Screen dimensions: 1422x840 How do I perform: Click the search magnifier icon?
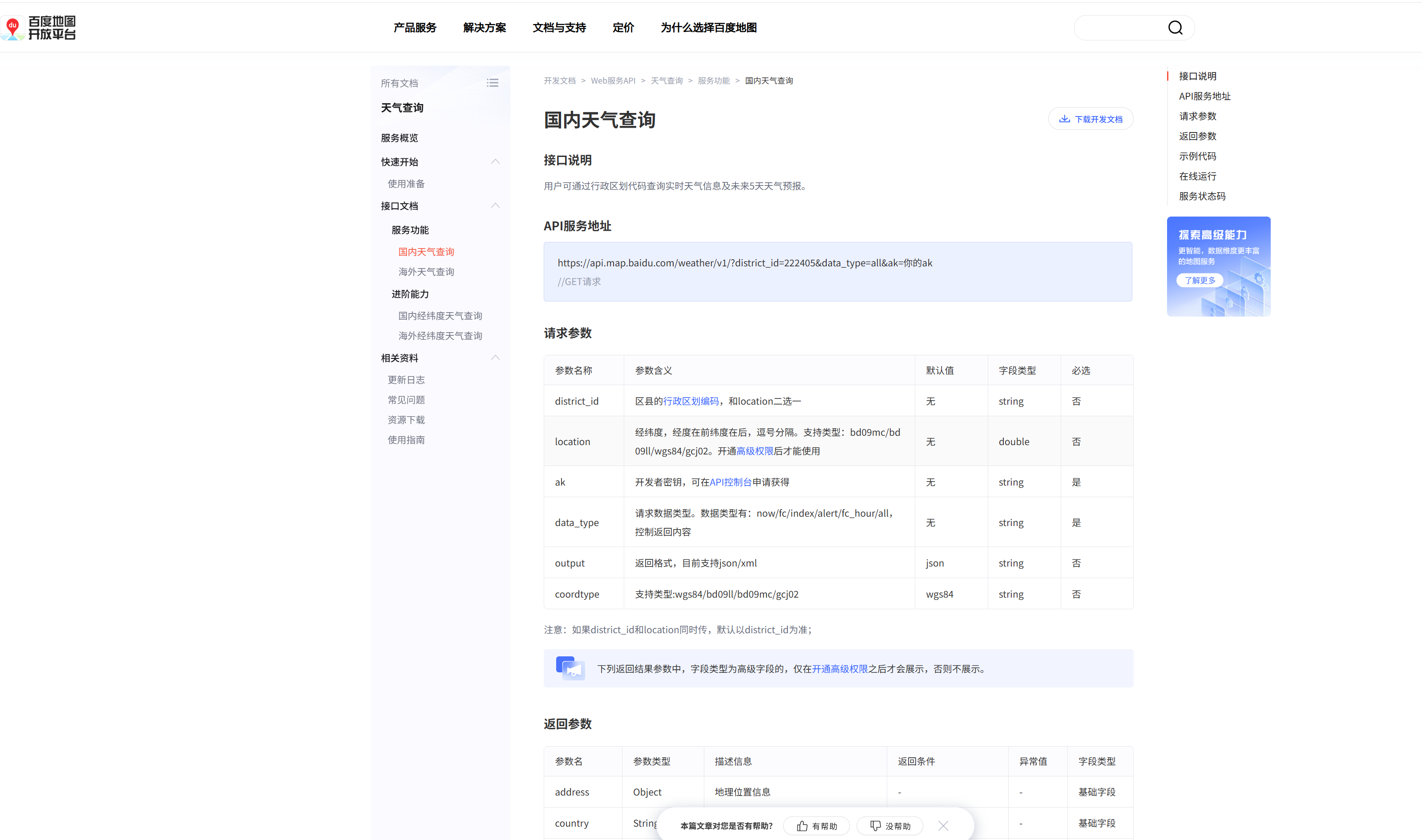(1175, 28)
